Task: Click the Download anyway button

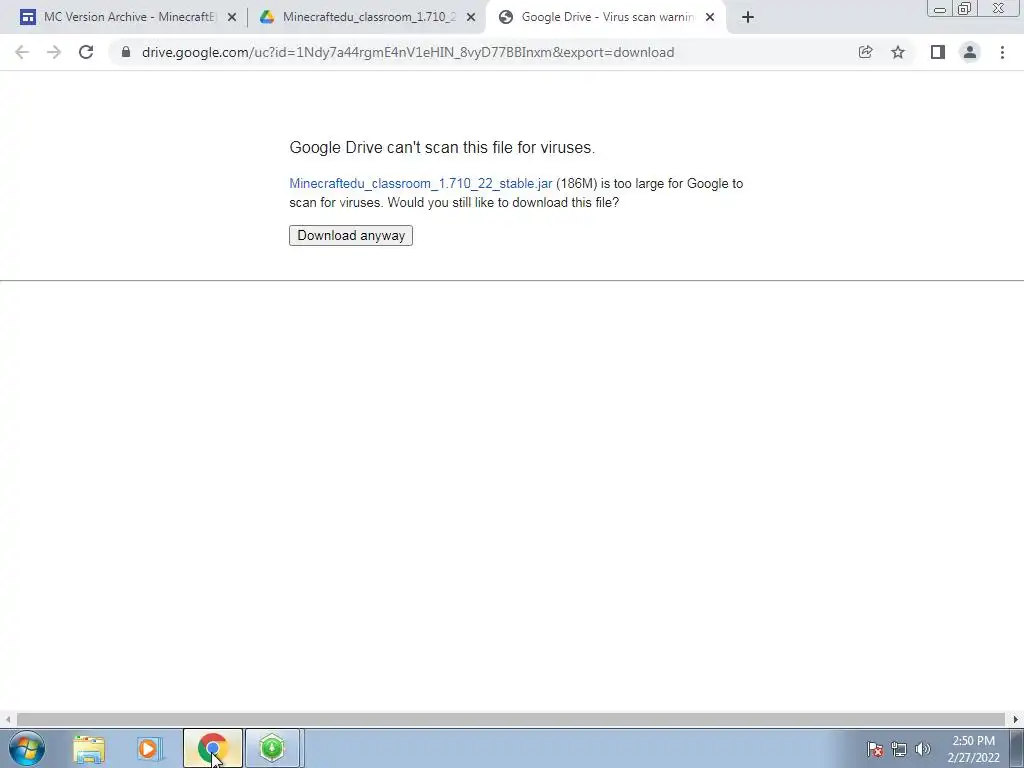Action: (351, 236)
